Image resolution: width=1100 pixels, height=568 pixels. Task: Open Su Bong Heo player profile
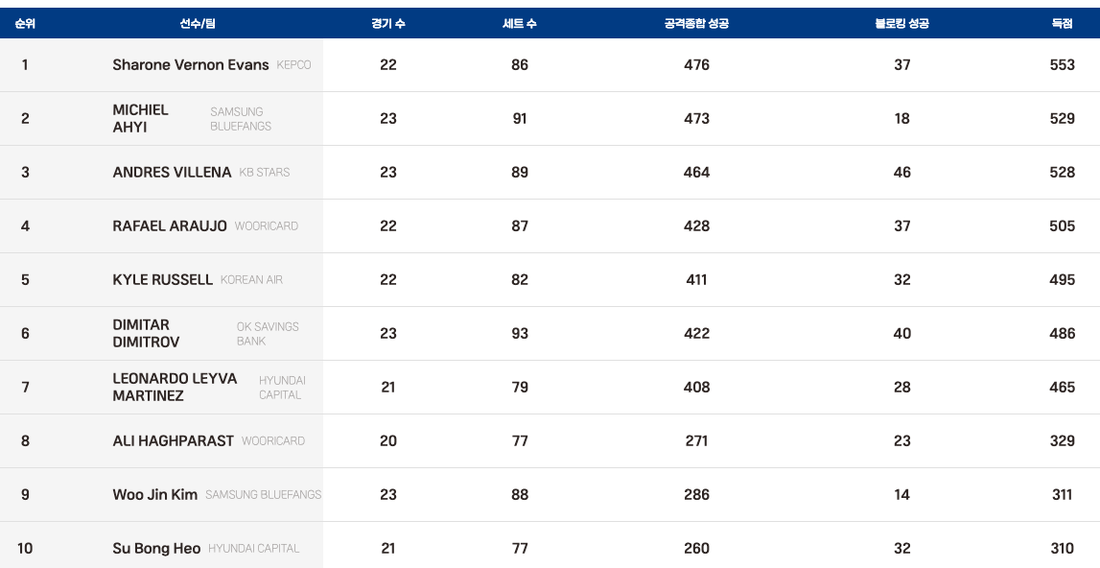[156, 549]
